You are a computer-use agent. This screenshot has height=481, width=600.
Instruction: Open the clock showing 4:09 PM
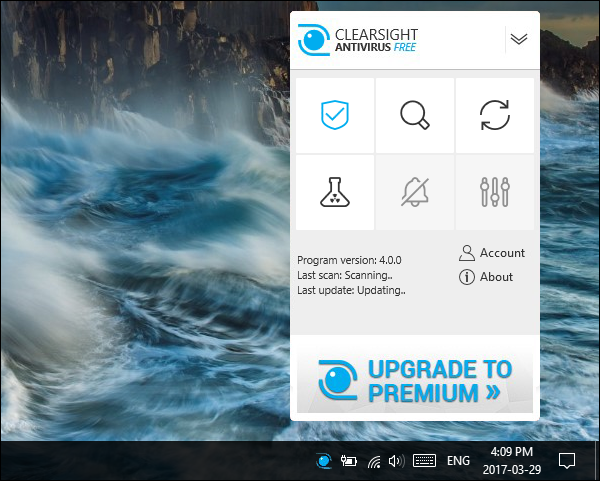512,461
